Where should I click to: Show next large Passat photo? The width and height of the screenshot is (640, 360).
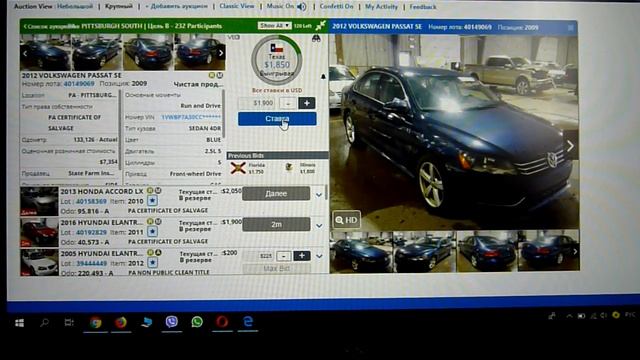[570, 146]
